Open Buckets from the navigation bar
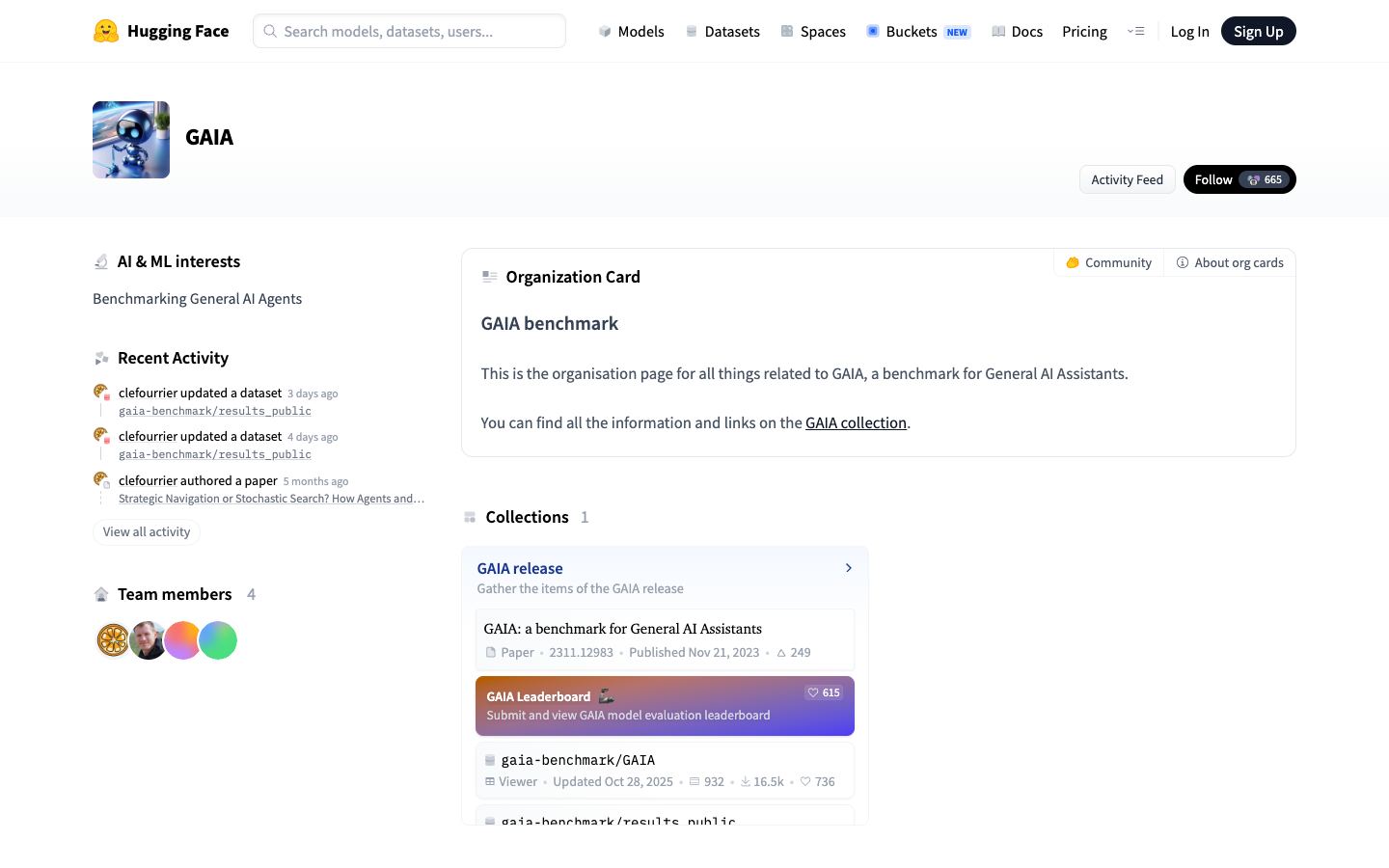 (917, 31)
